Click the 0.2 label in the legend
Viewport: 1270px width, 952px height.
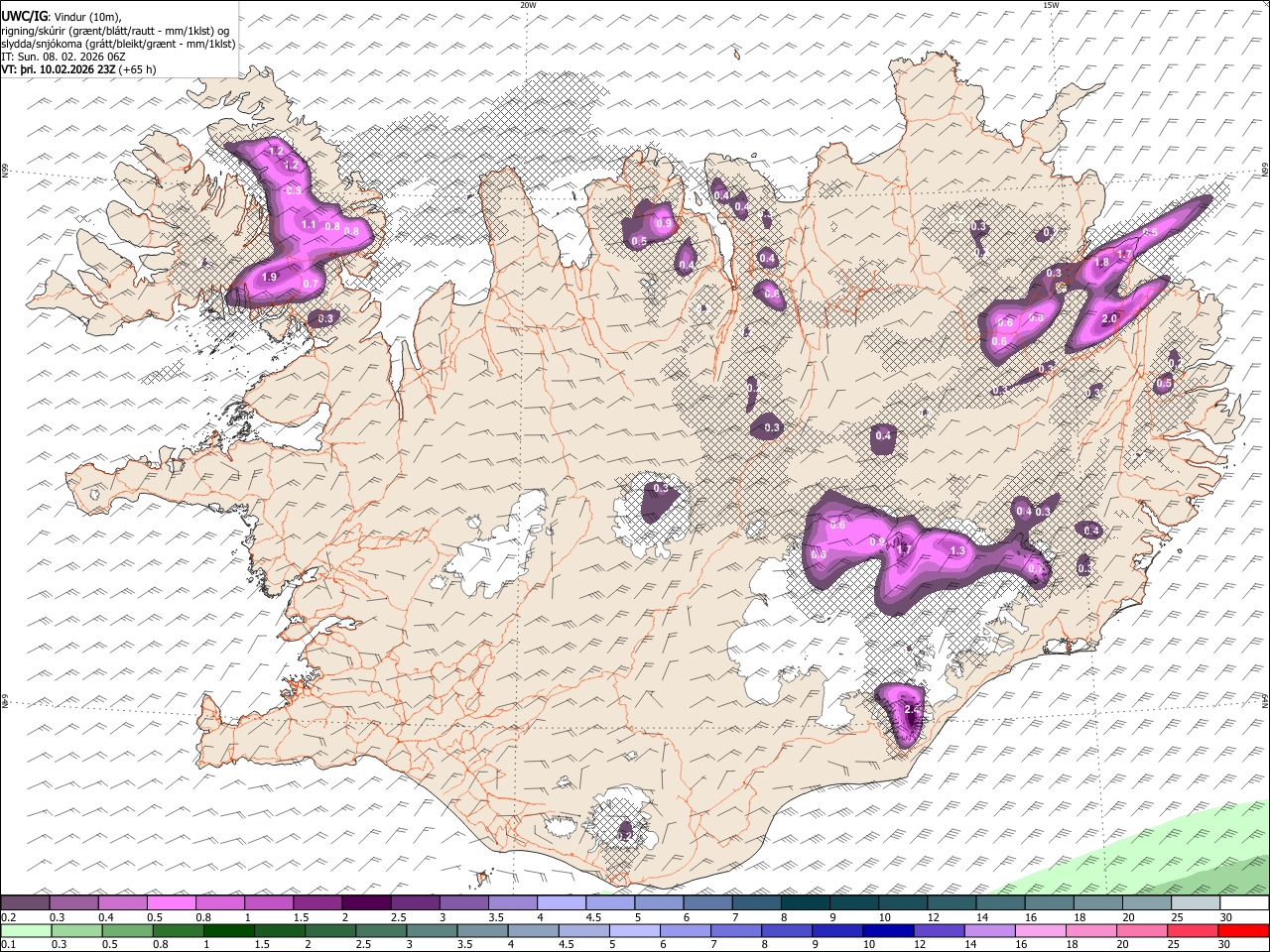coord(7,917)
